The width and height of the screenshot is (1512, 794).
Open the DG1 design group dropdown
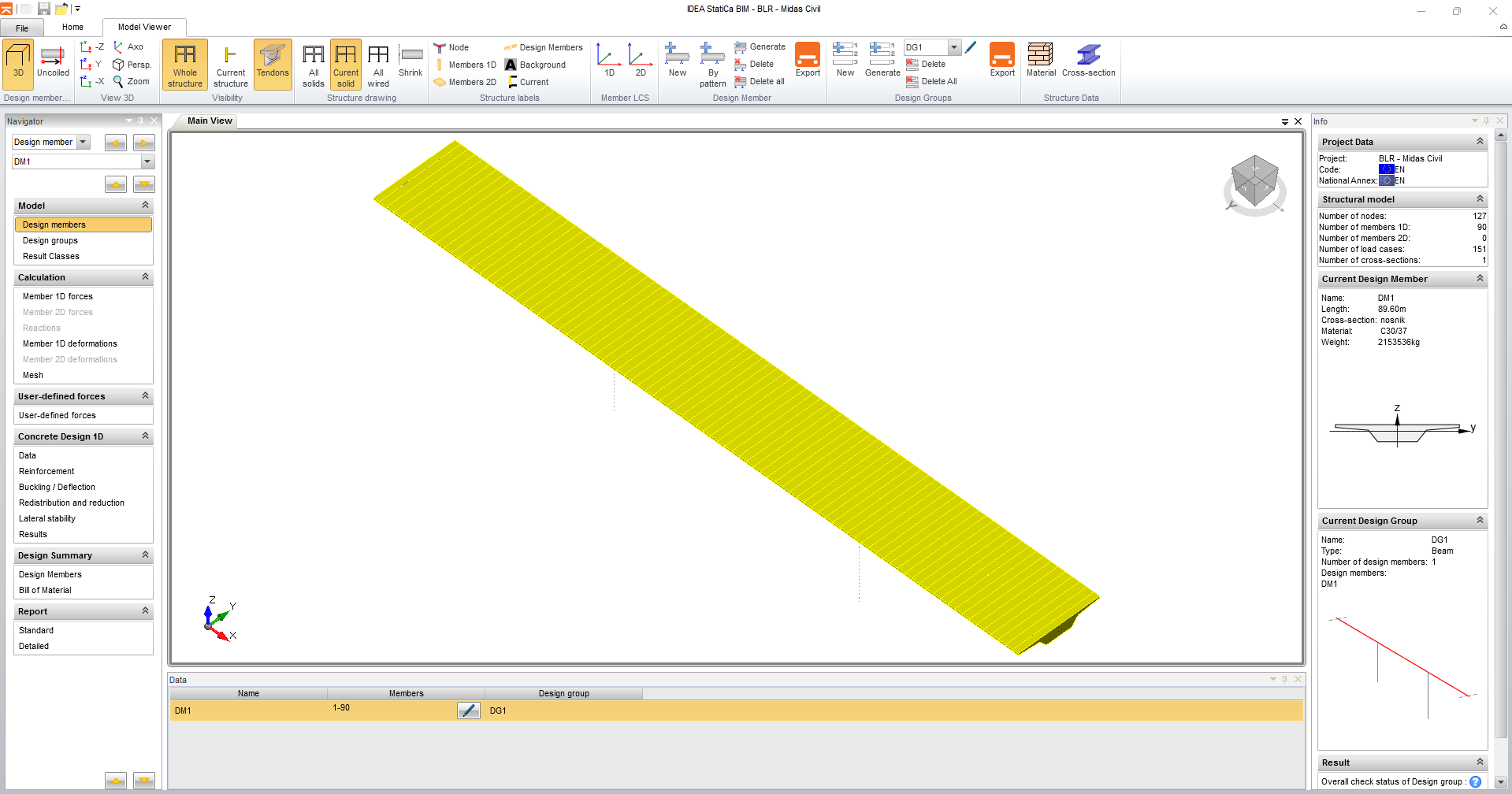(x=954, y=47)
